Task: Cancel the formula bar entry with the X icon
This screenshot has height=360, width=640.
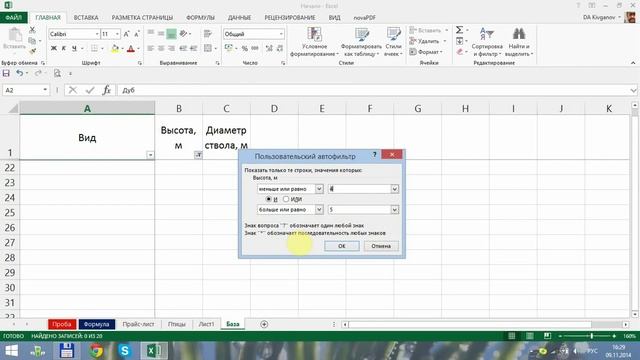Action: 73,90
